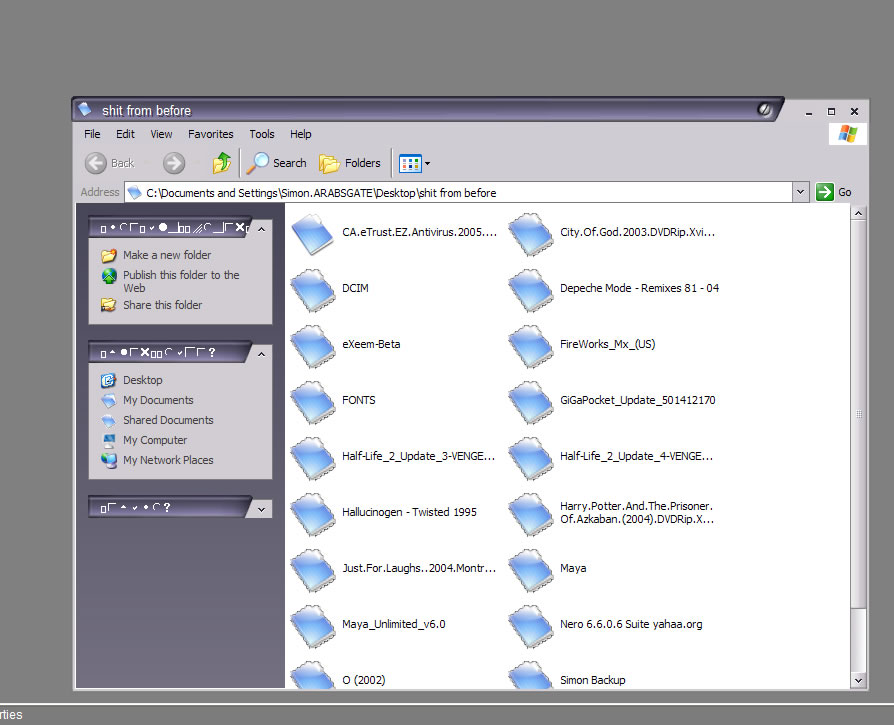Toggle the Search pane on the toolbar
This screenshot has width=894, height=725.
point(278,163)
